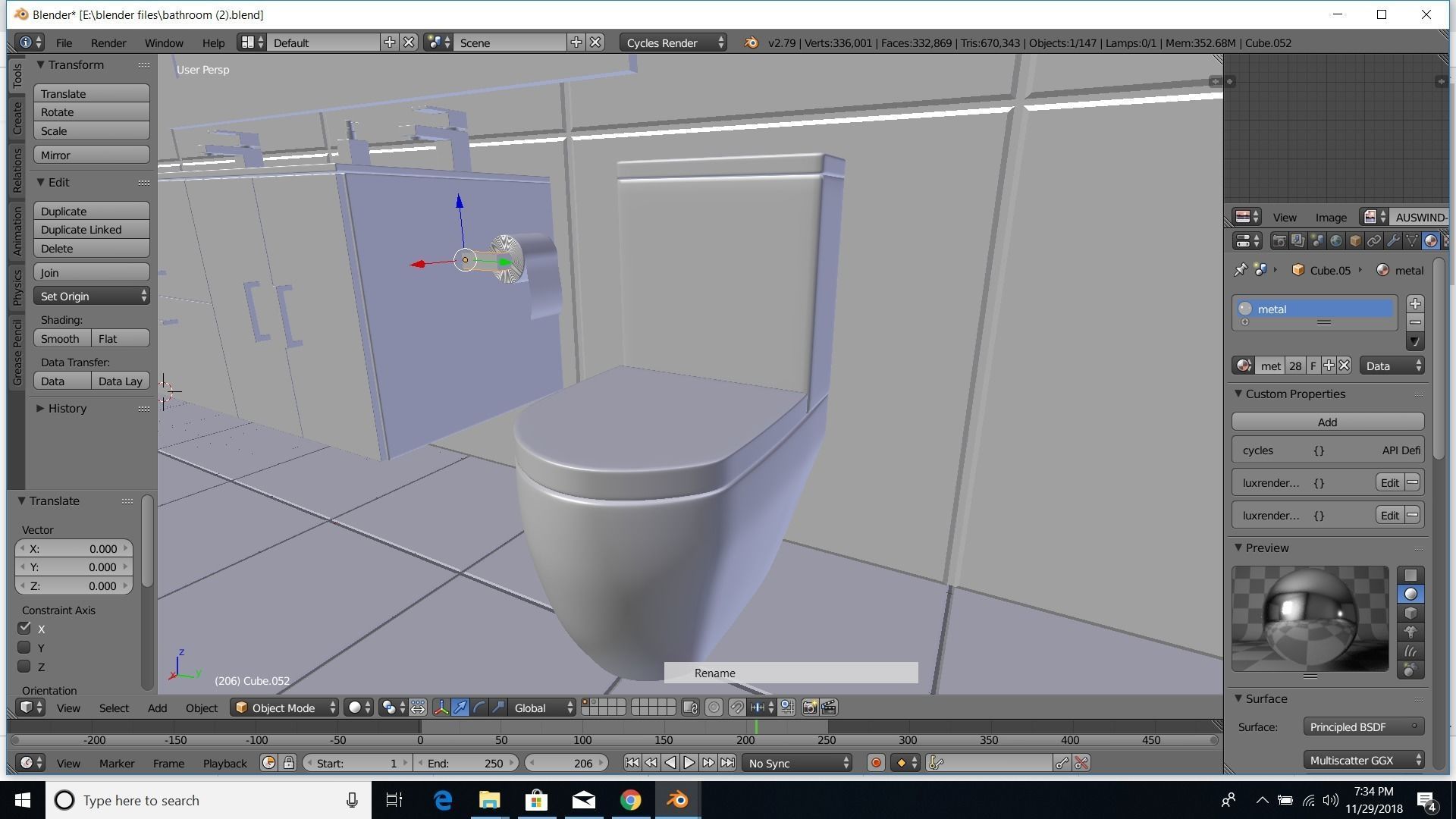Click the insert keyframe key icon
The height and width of the screenshot is (819, 1456).
(1062, 763)
